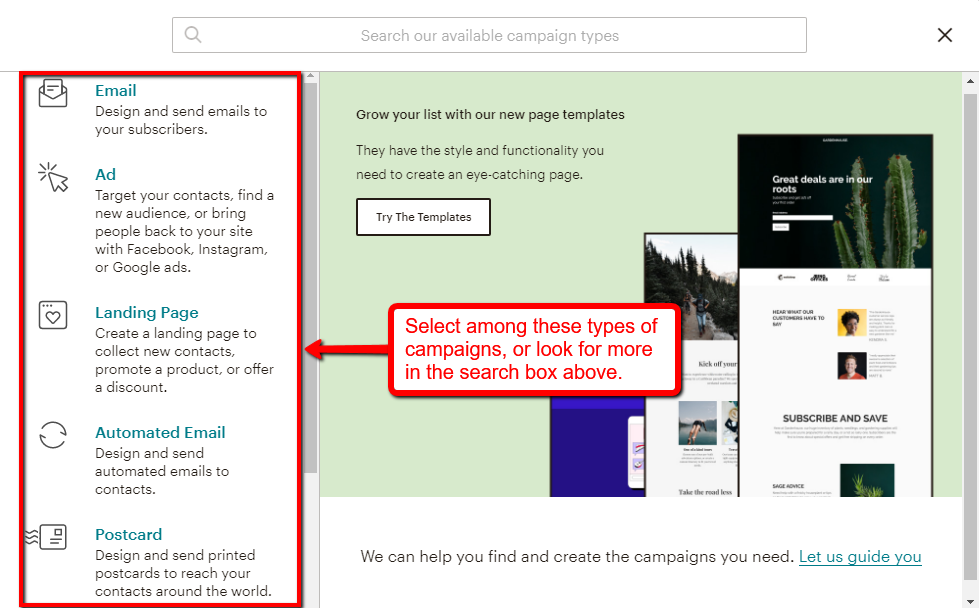Image resolution: width=979 pixels, height=608 pixels.
Task: Choose the Ad campaign type
Action: tap(106, 174)
